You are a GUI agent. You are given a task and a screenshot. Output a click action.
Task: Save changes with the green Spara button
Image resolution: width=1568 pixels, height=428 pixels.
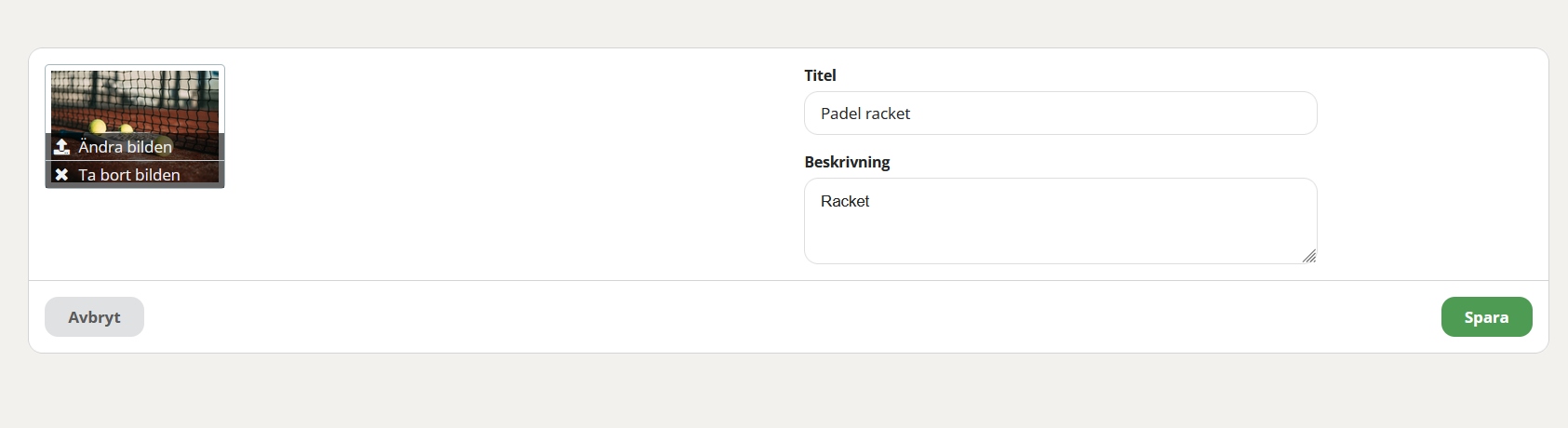click(1486, 317)
